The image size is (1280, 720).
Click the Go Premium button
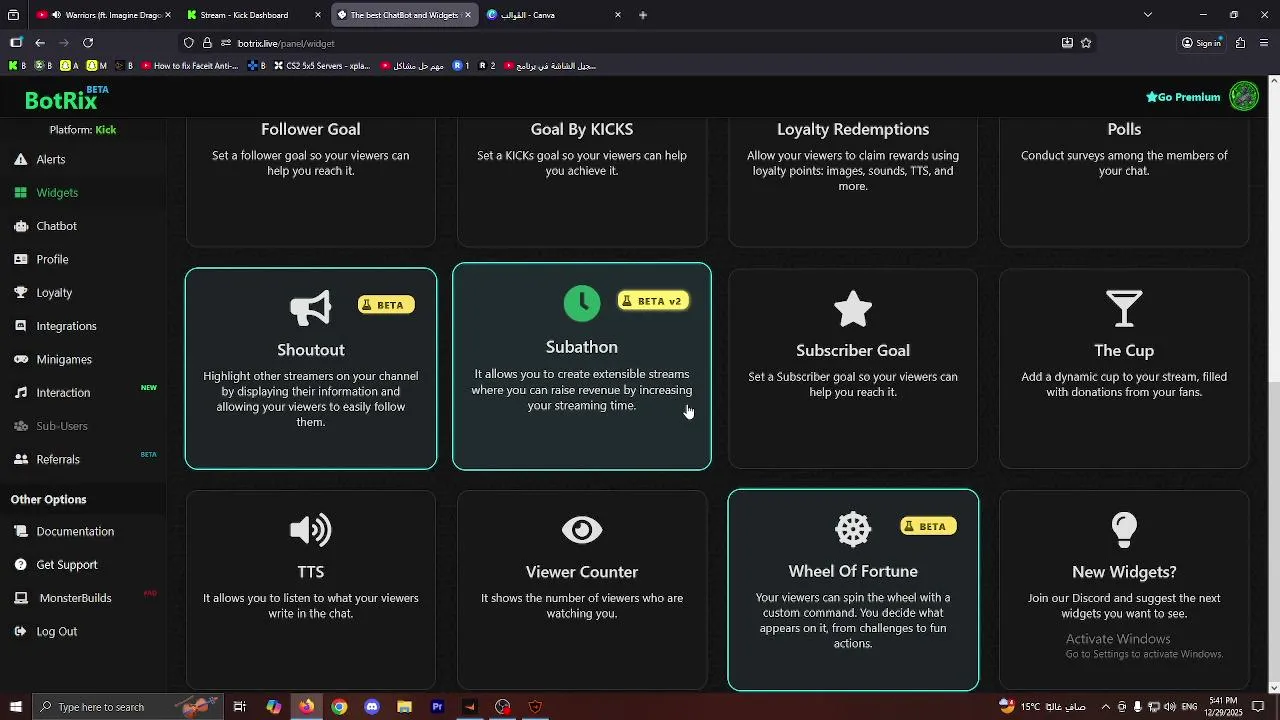click(1183, 97)
